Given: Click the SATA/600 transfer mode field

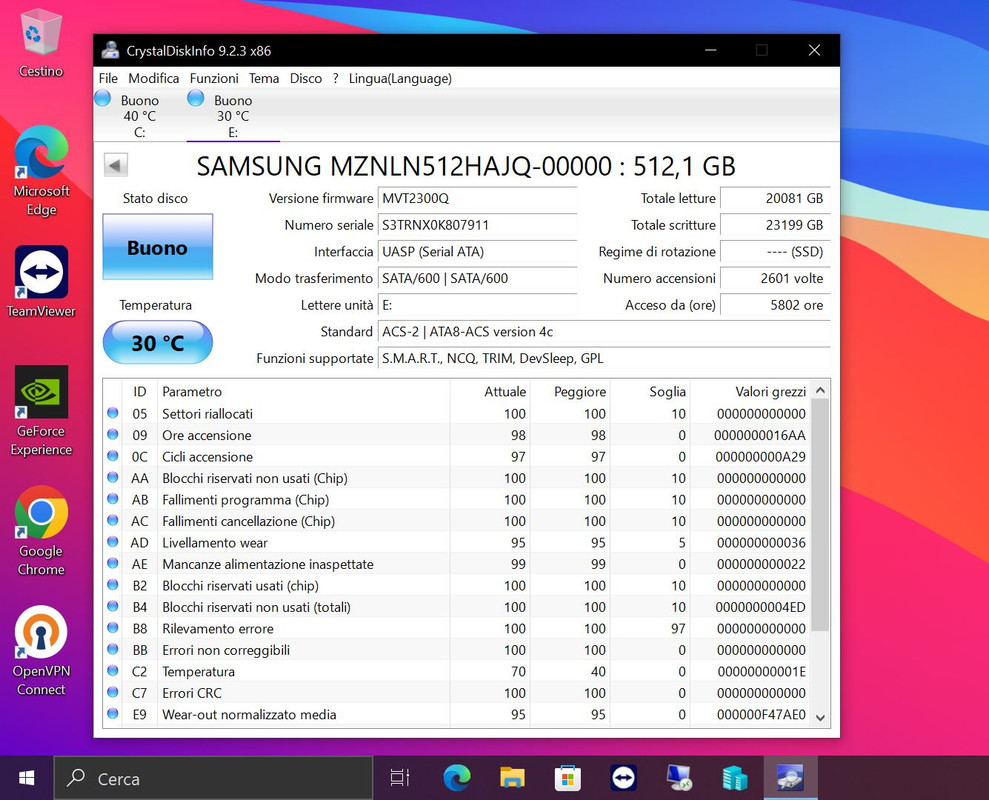Looking at the screenshot, I should point(477,278).
